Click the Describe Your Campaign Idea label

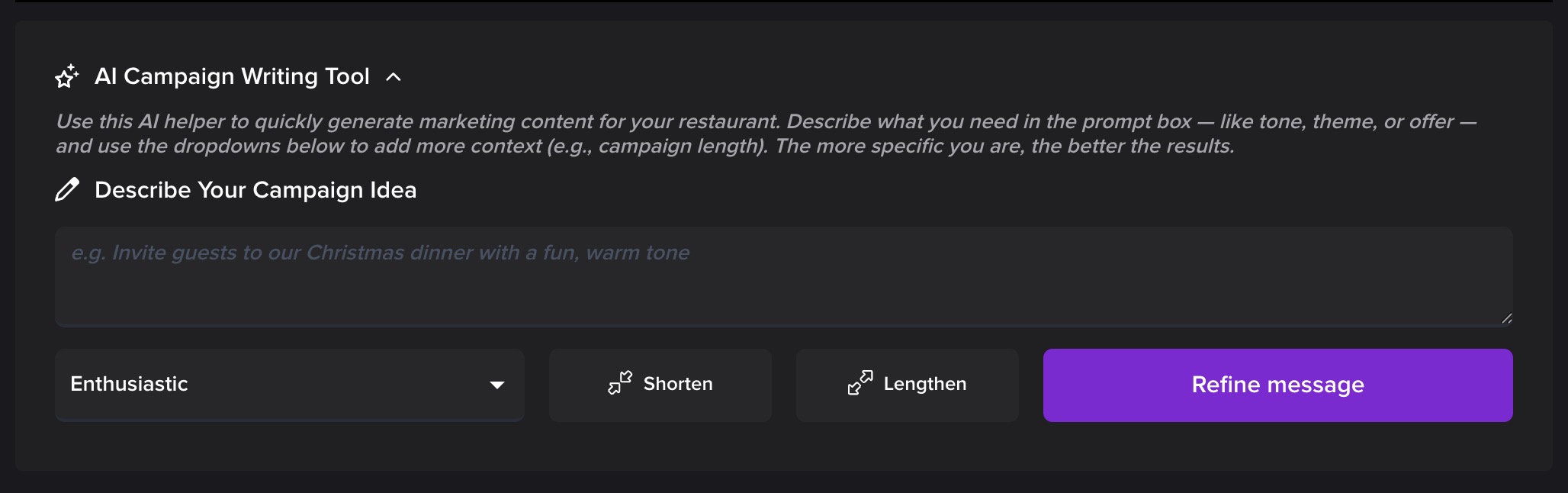click(255, 190)
